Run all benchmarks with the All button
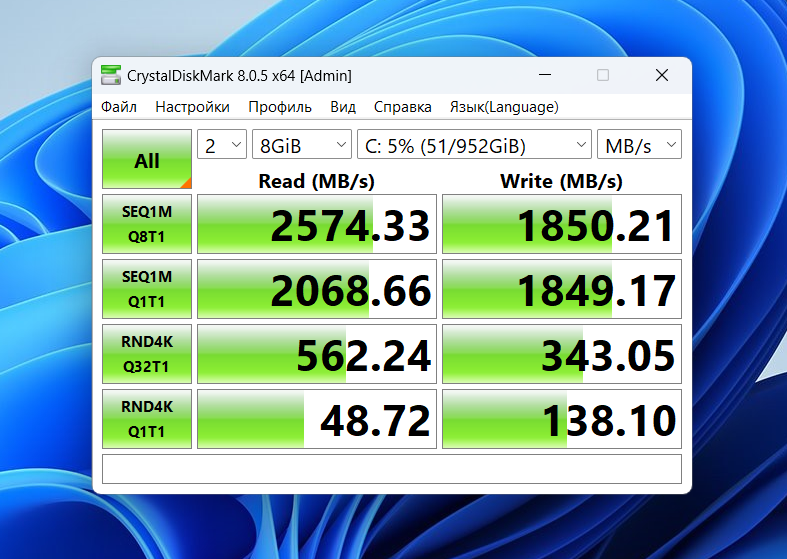 pos(147,159)
